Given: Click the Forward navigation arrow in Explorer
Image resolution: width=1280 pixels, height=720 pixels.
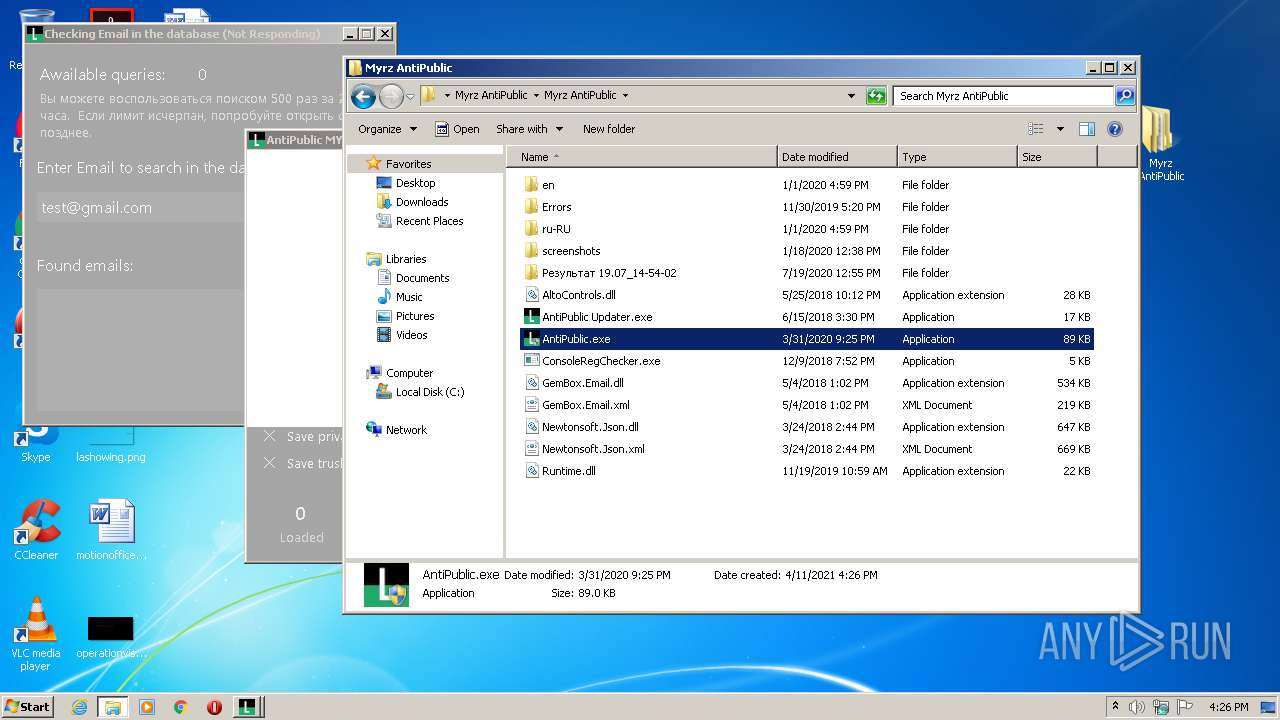Looking at the screenshot, I should [x=391, y=96].
